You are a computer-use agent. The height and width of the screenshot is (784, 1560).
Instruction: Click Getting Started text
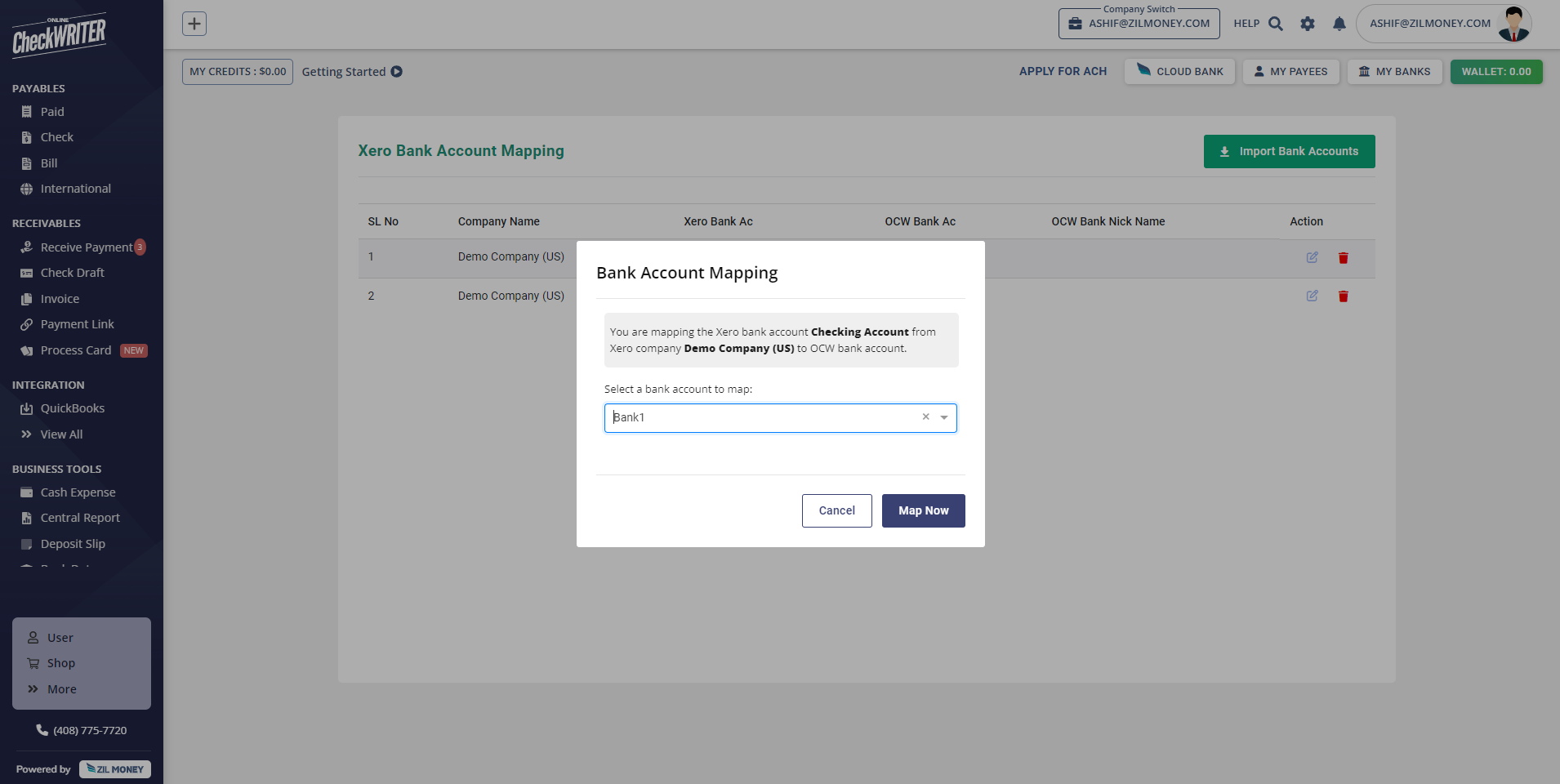pyautogui.click(x=344, y=72)
